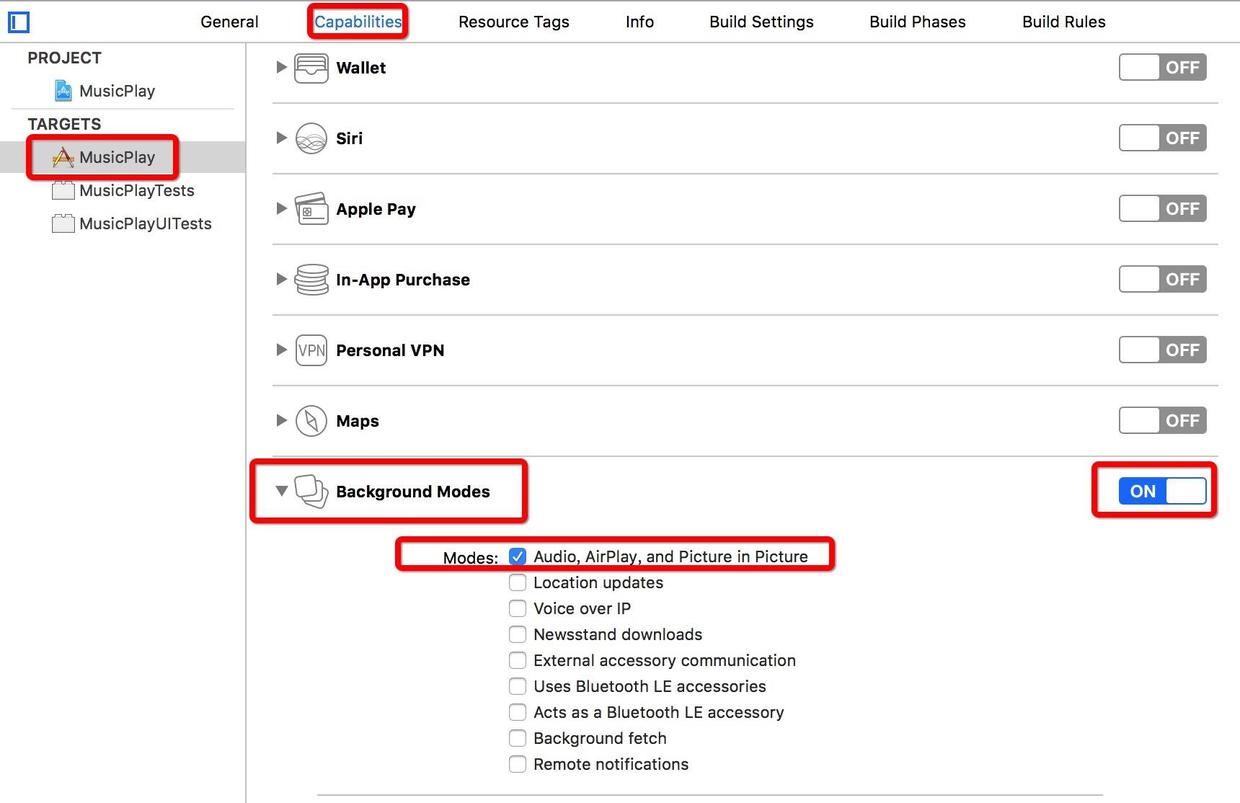Open the General tab
This screenshot has height=803, width=1240.
point(229,22)
